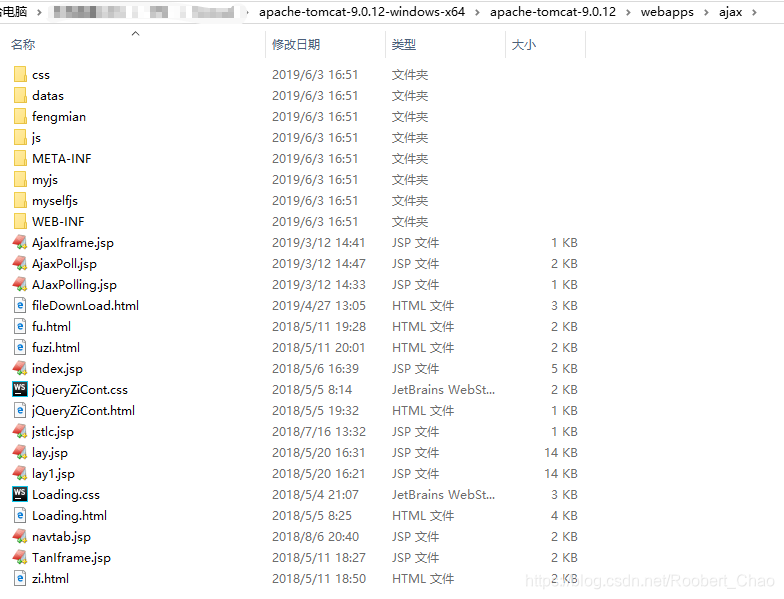Select folder name fengmian
The width and height of the screenshot is (784, 599).
(59, 116)
